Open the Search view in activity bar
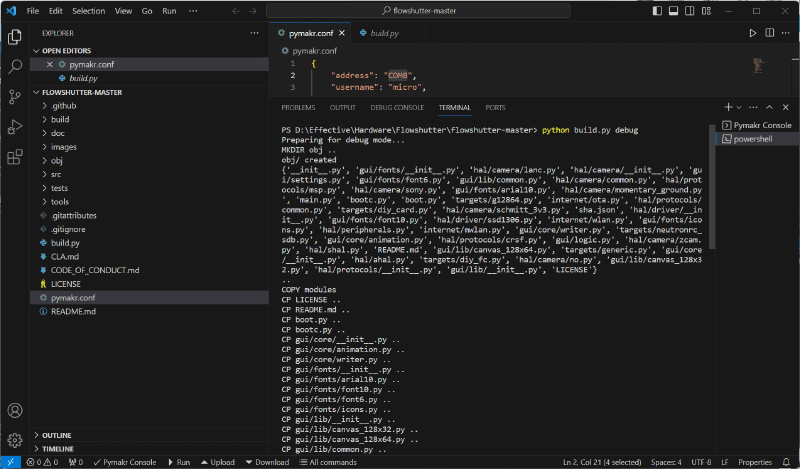 [x=15, y=67]
